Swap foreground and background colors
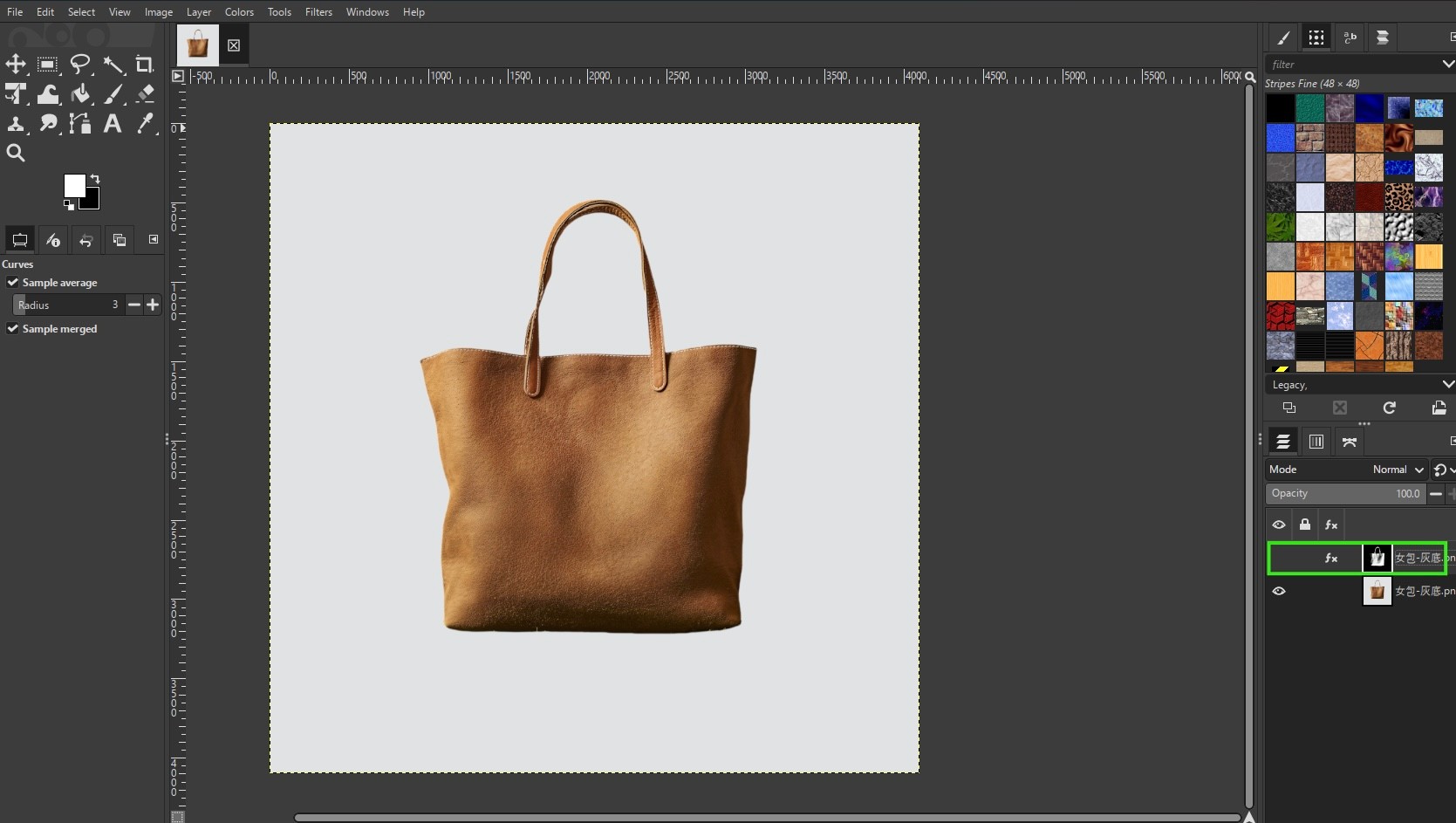The height and width of the screenshot is (823, 1456). tap(94, 179)
